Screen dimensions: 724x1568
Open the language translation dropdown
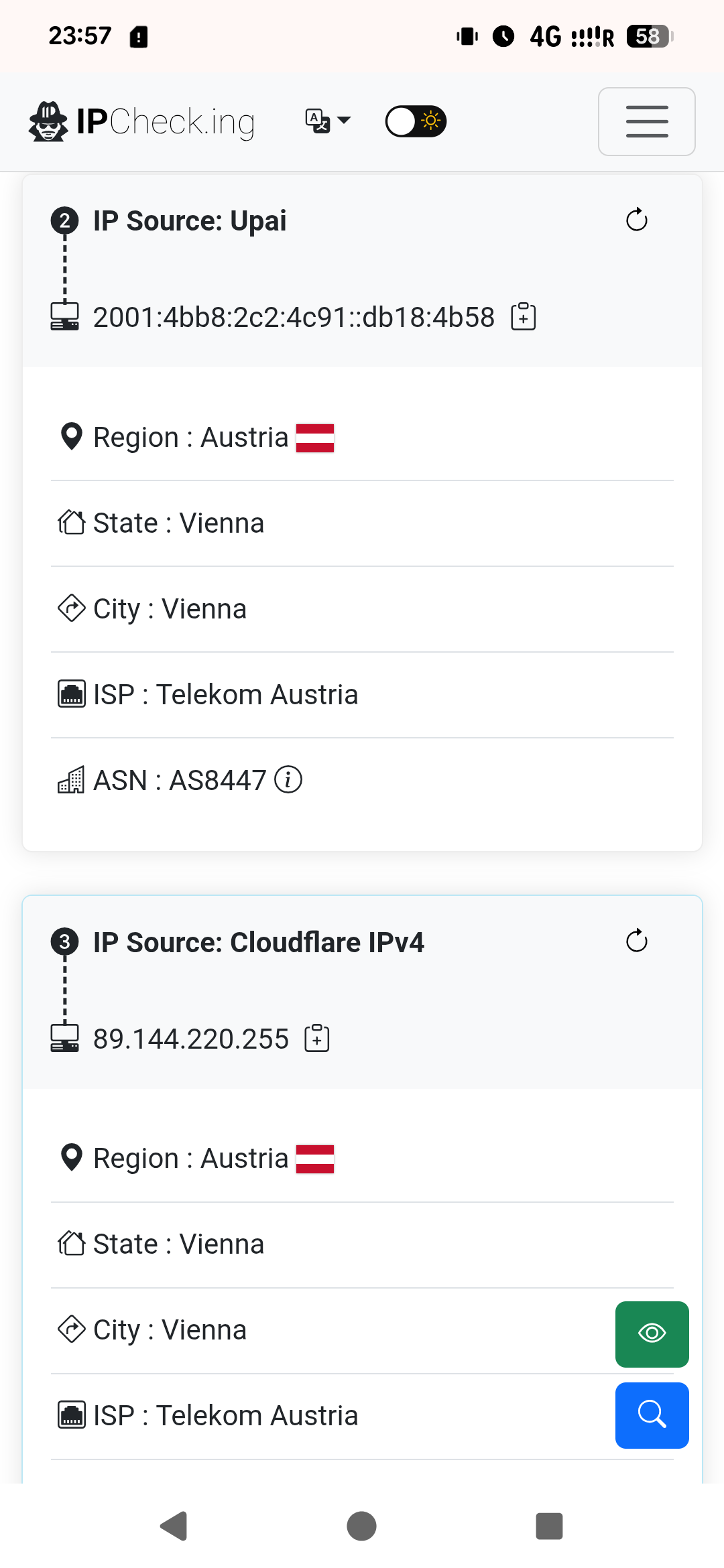click(328, 121)
